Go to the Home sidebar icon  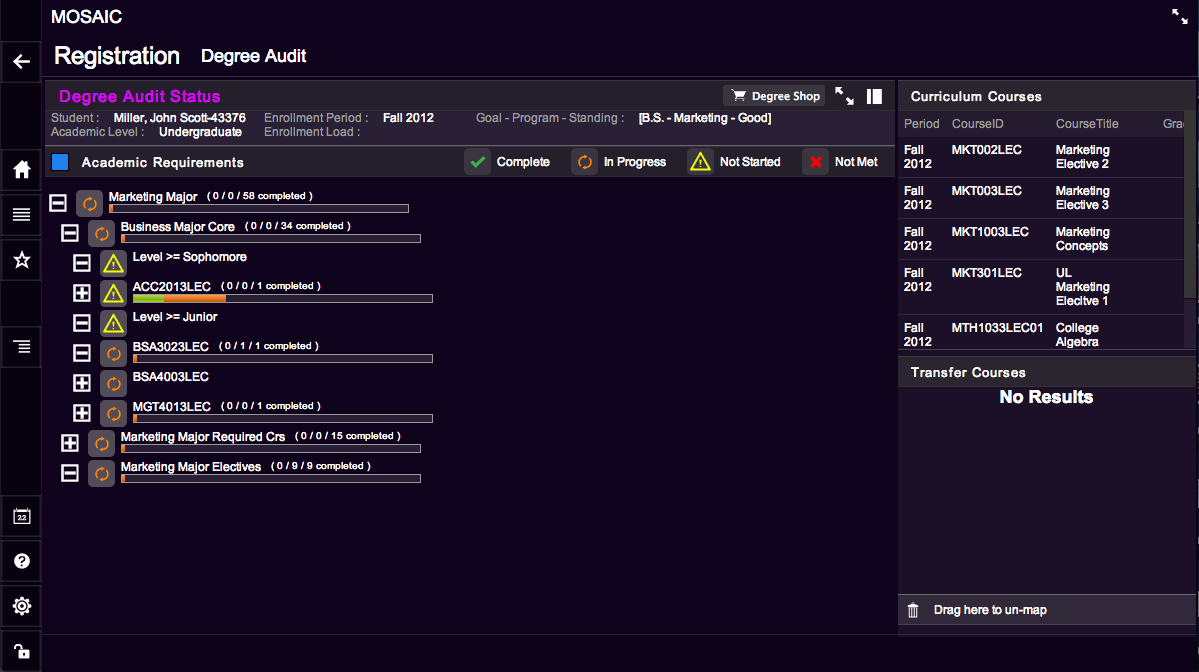click(x=21, y=169)
